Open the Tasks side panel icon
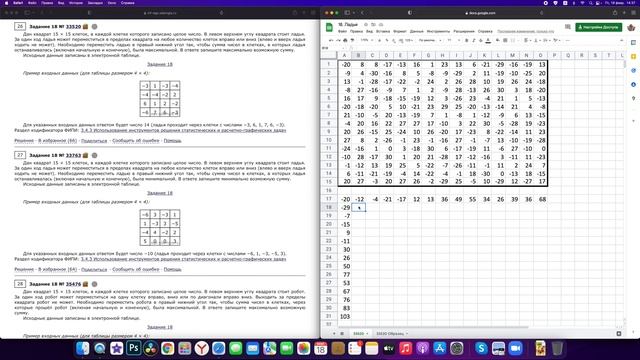This screenshot has width=640, height=360. [x=633, y=70]
